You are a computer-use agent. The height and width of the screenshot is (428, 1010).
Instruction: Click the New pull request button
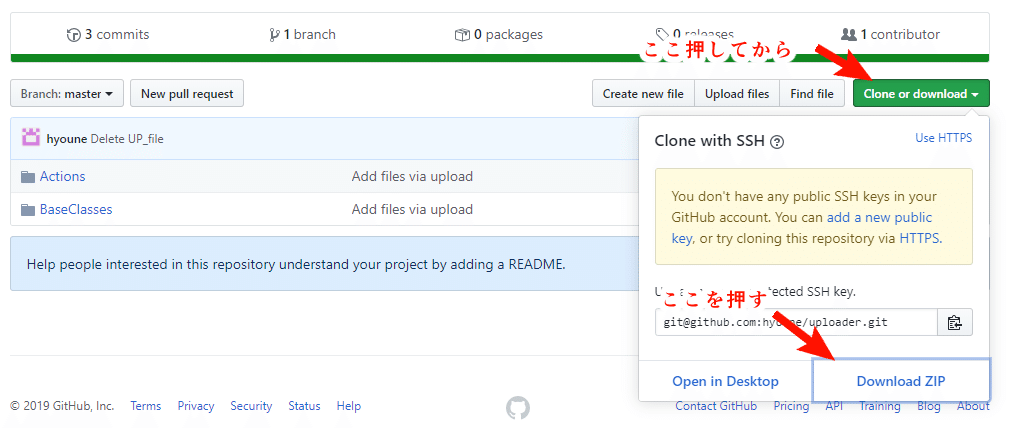[187, 94]
